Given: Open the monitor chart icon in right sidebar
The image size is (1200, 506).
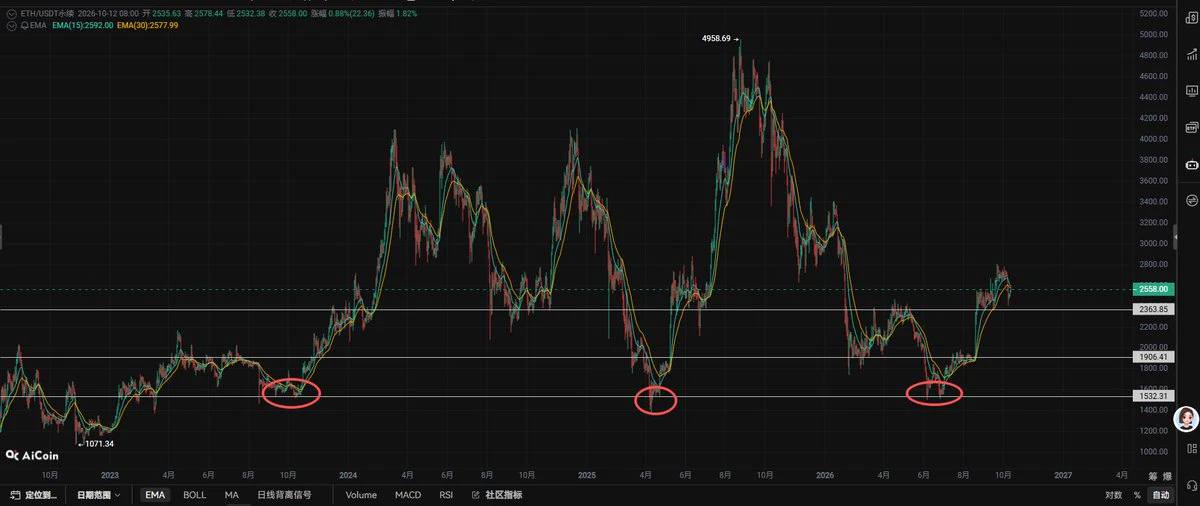Looking at the screenshot, I should (1191, 90).
